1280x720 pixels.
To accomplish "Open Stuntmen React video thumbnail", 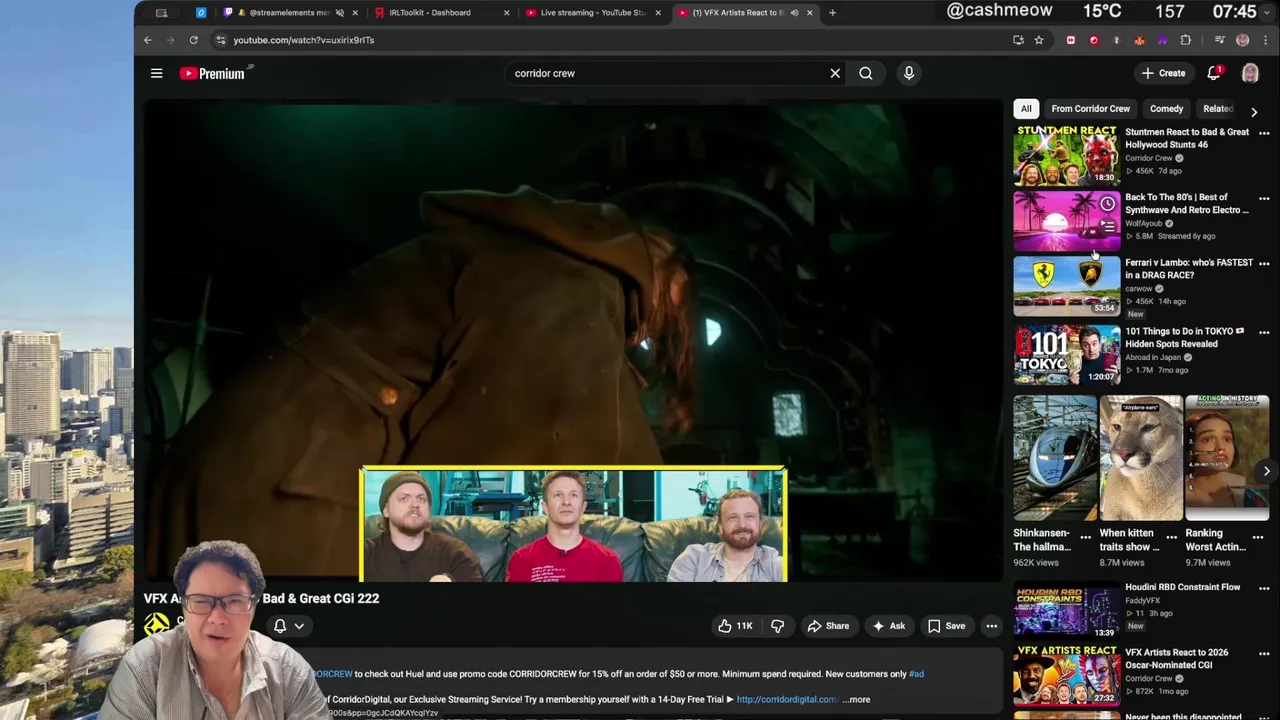I will click(1067, 155).
